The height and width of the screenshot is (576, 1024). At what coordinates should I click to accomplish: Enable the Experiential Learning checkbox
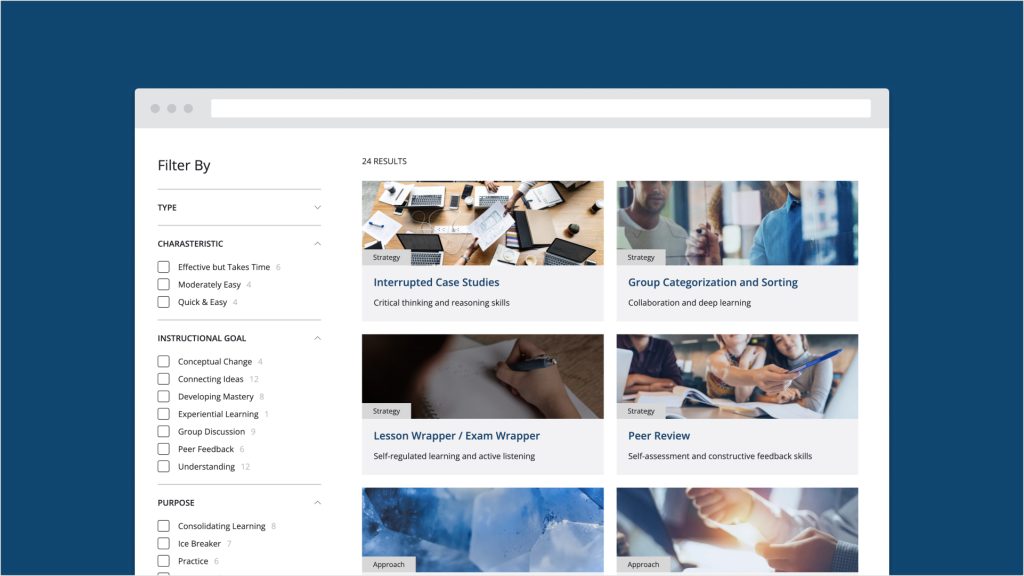point(164,414)
